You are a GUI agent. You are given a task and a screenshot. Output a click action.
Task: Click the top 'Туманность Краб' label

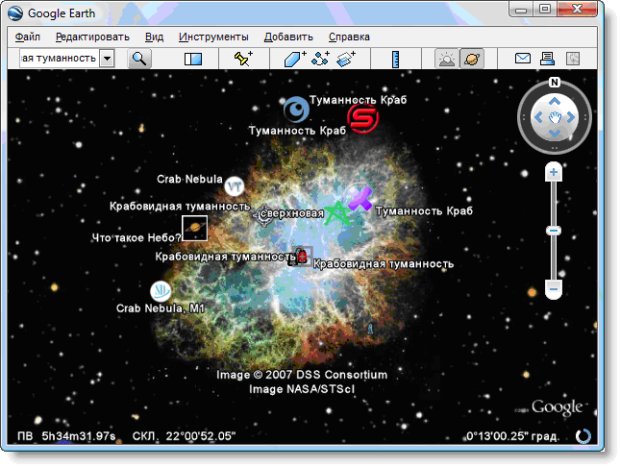(x=358, y=100)
